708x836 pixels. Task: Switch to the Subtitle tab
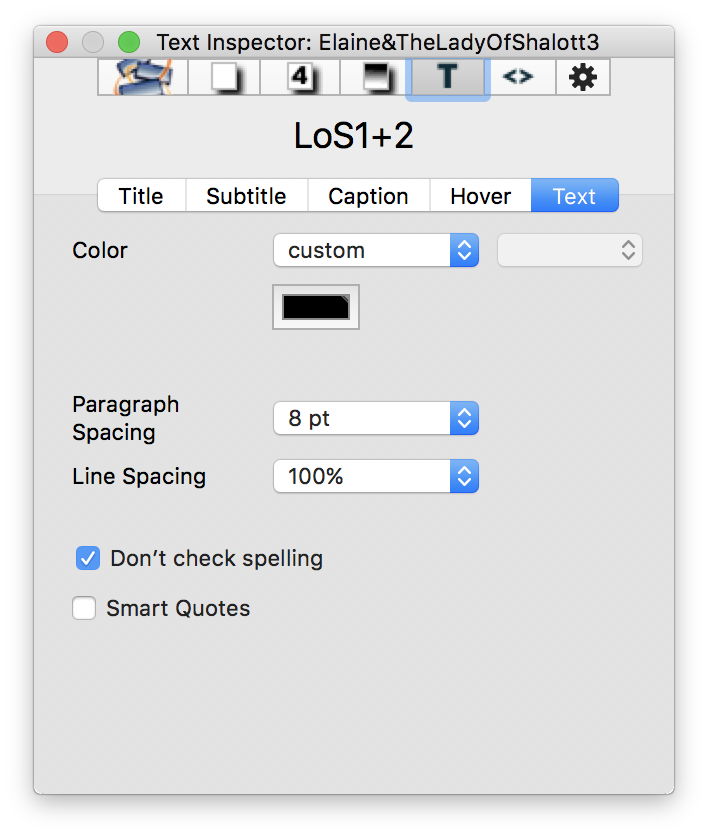tap(246, 196)
